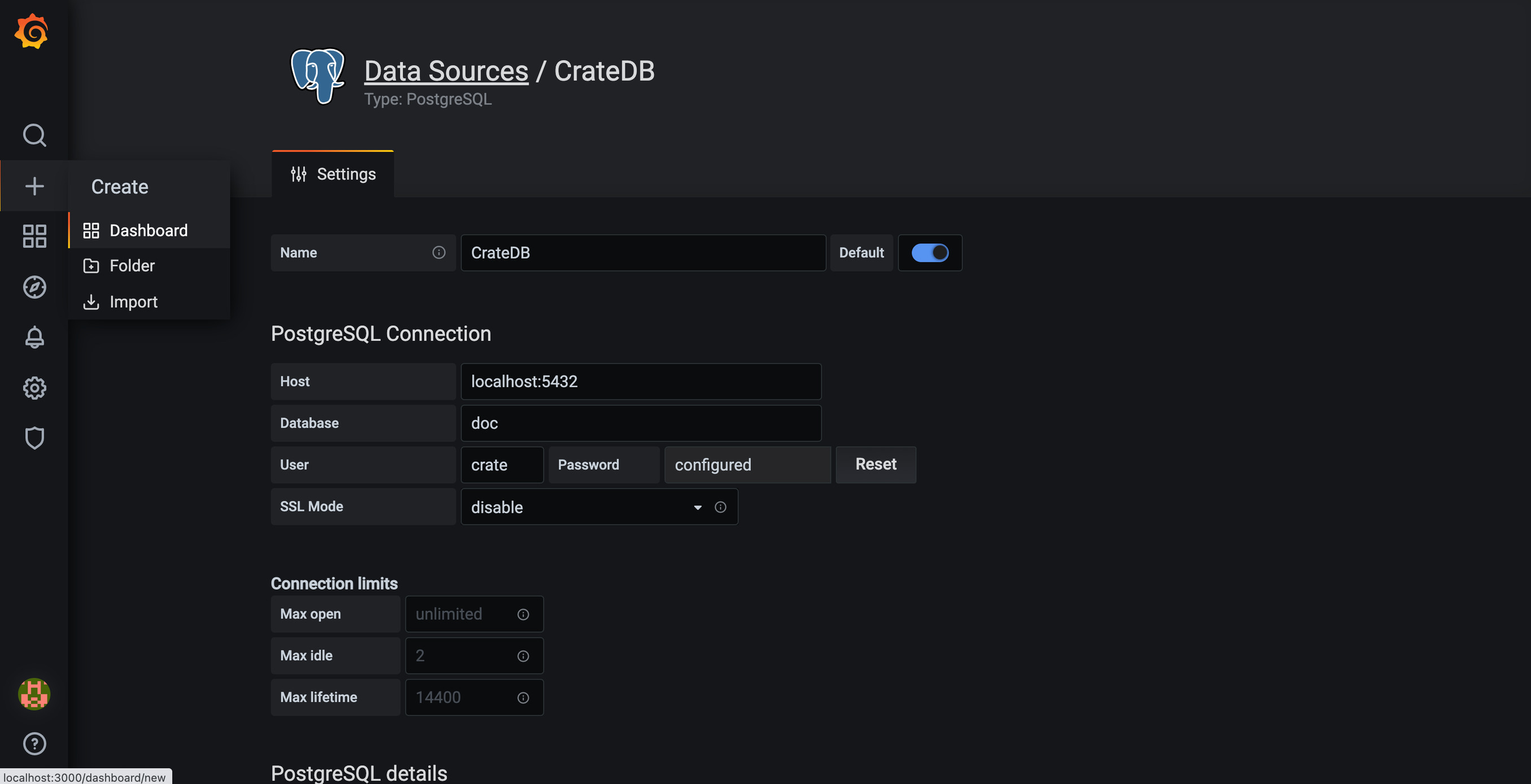Select Import in the Create menu
1531x784 pixels.
(x=149, y=301)
